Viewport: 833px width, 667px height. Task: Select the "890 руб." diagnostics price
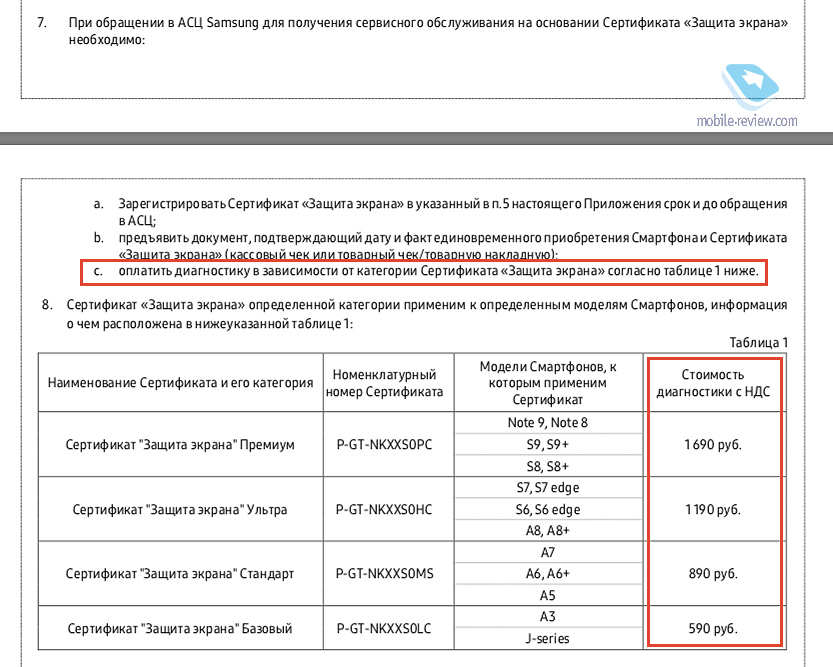(x=713, y=574)
